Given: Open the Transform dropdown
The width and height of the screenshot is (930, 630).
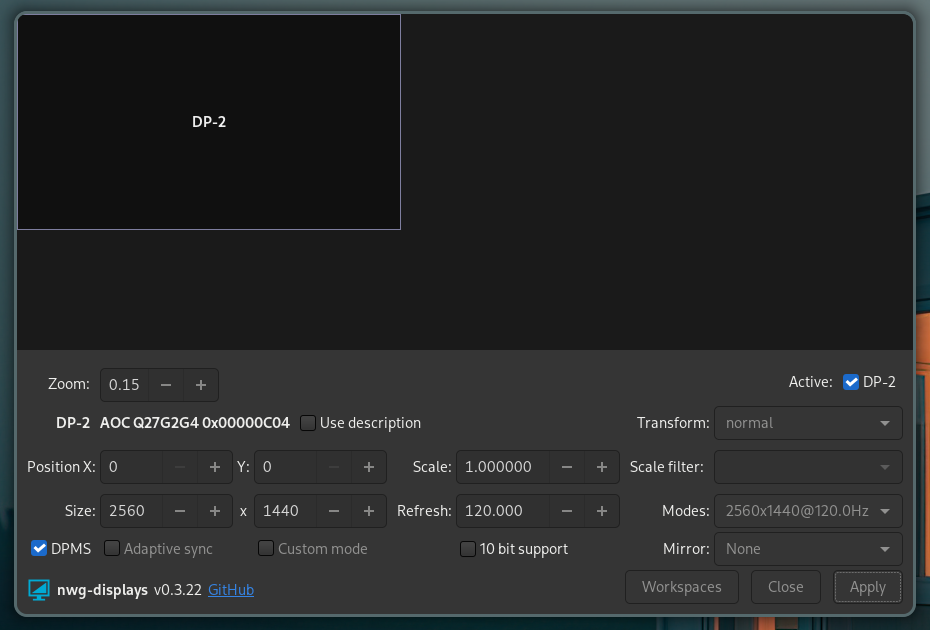Looking at the screenshot, I should tap(808, 423).
